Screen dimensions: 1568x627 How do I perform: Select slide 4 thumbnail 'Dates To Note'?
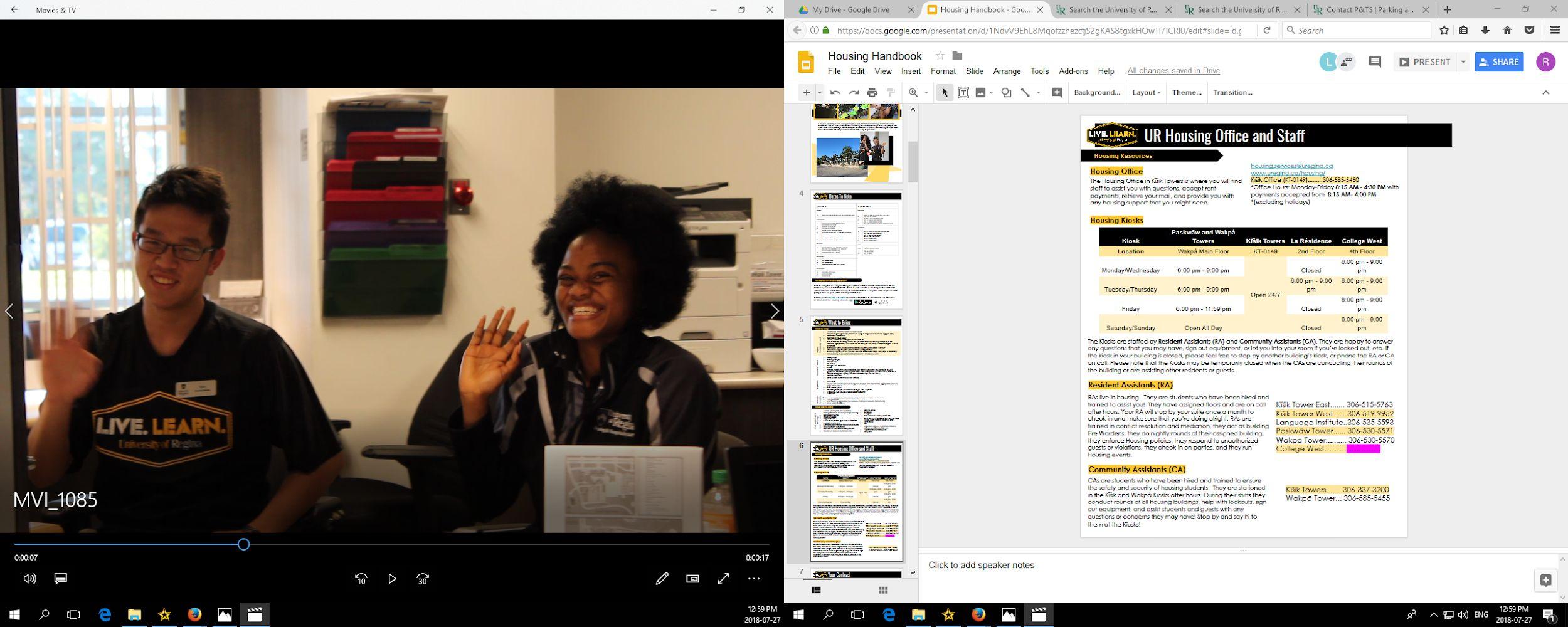point(857,250)
